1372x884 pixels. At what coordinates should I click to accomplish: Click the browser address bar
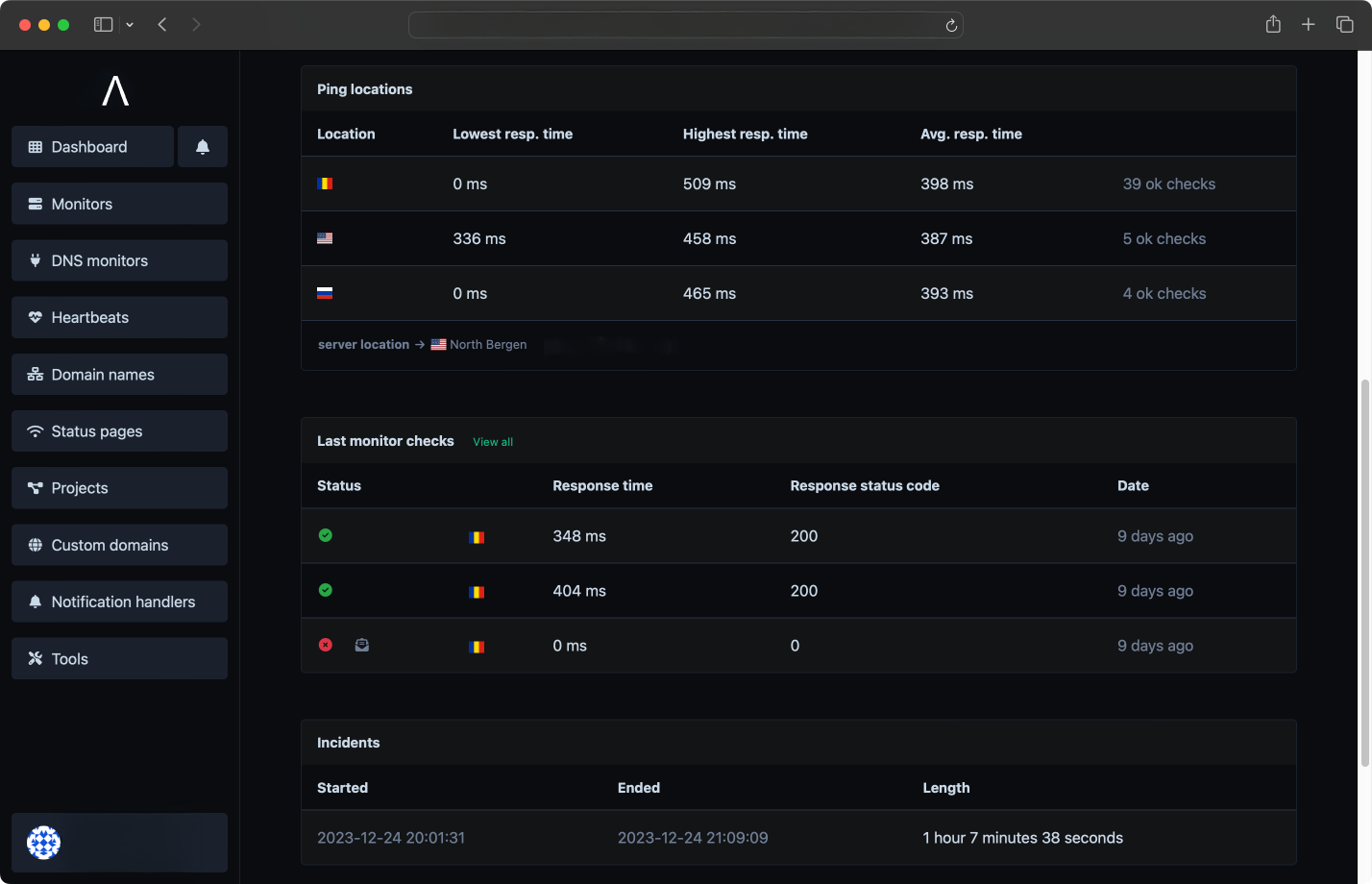click(685, 25)
